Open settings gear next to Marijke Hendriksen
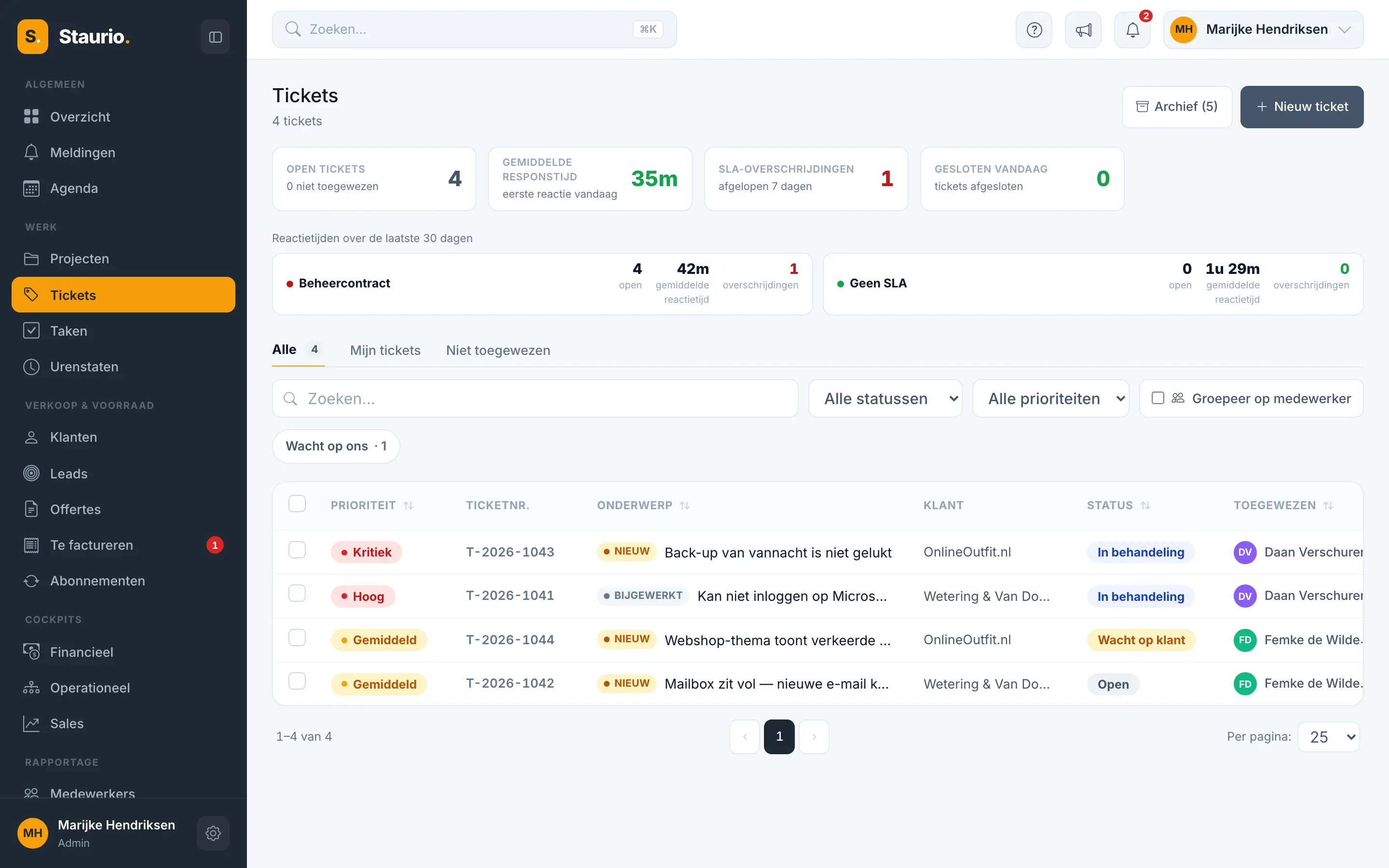This screenshot has height=868, width=1389. [213, 833]
